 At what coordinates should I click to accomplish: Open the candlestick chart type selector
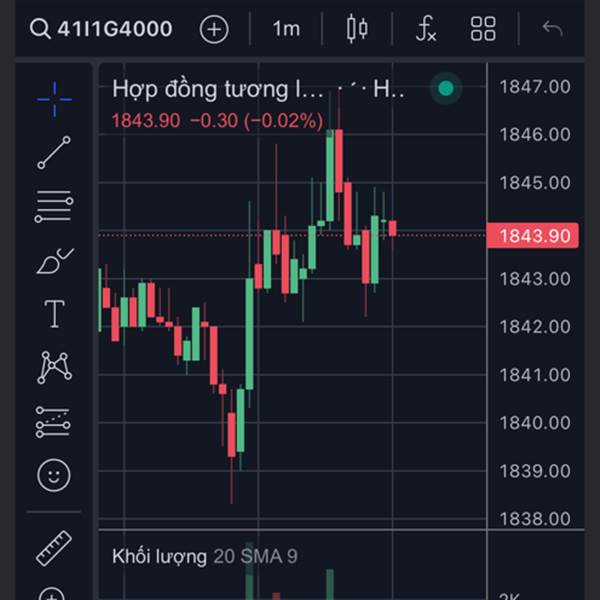click(356, 29)
